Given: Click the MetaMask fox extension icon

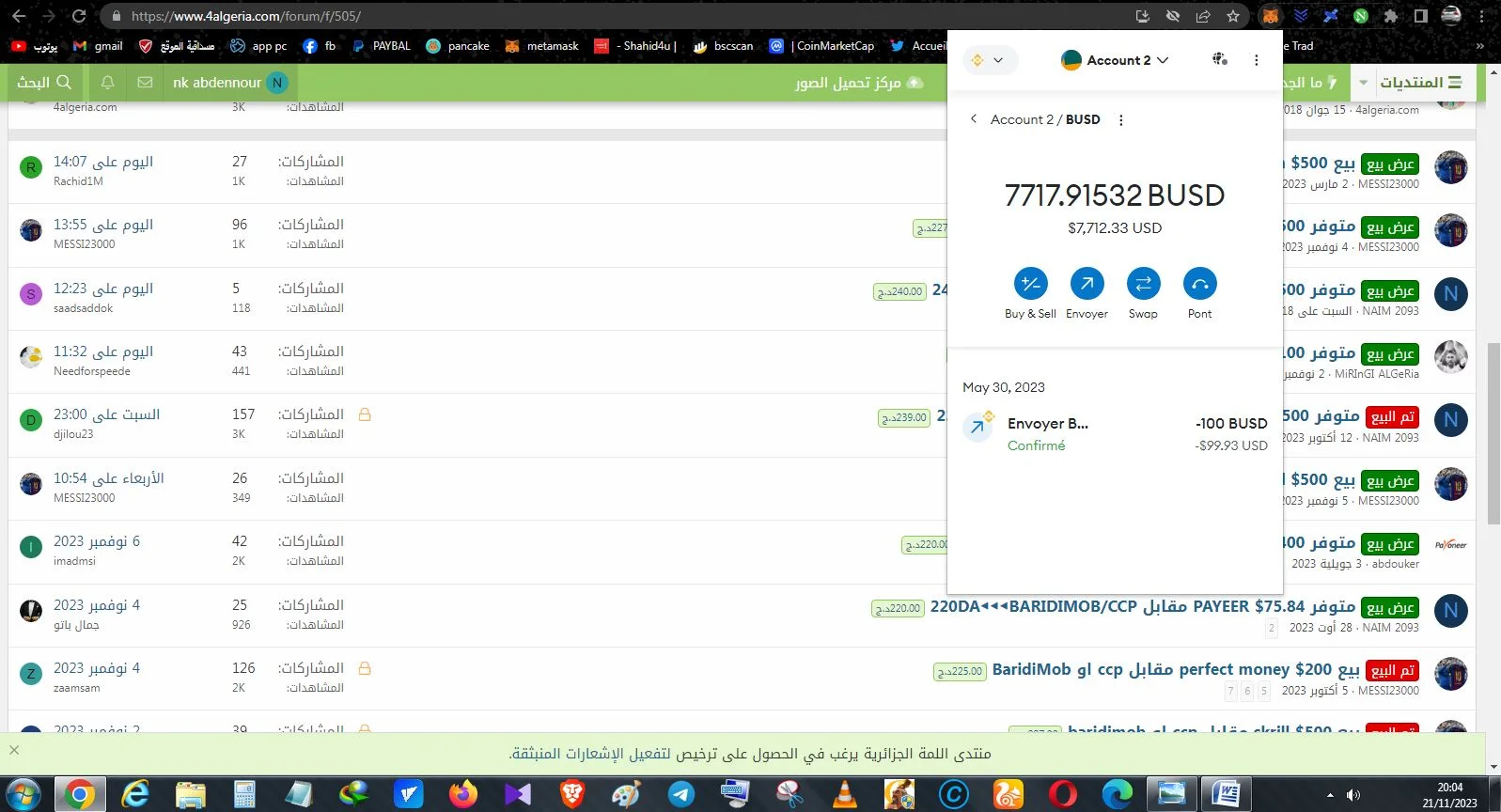Looking at the screenshot, I should click(x=1270, y=16).
